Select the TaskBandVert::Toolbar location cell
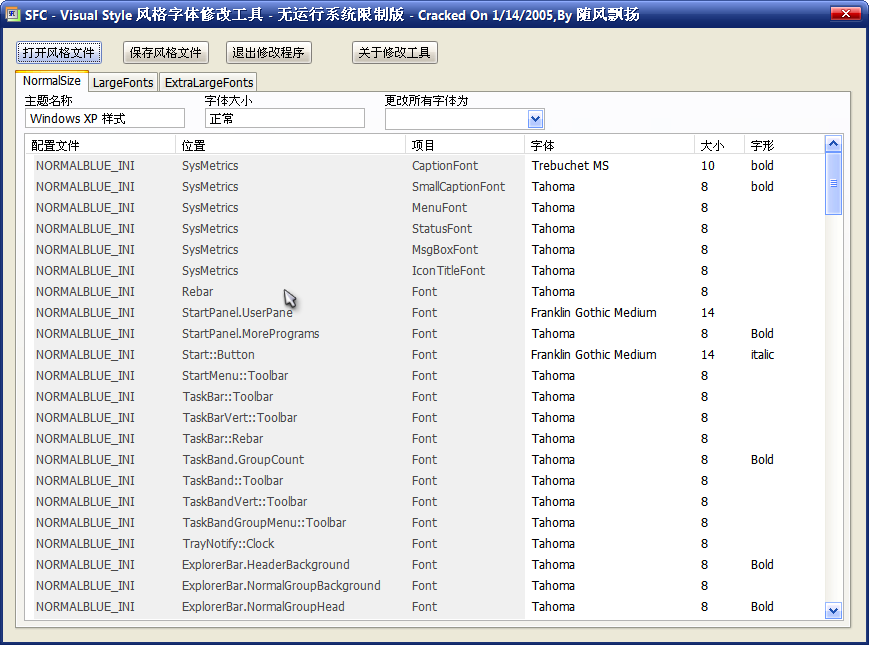869x645 pixels. coord(244,503)
